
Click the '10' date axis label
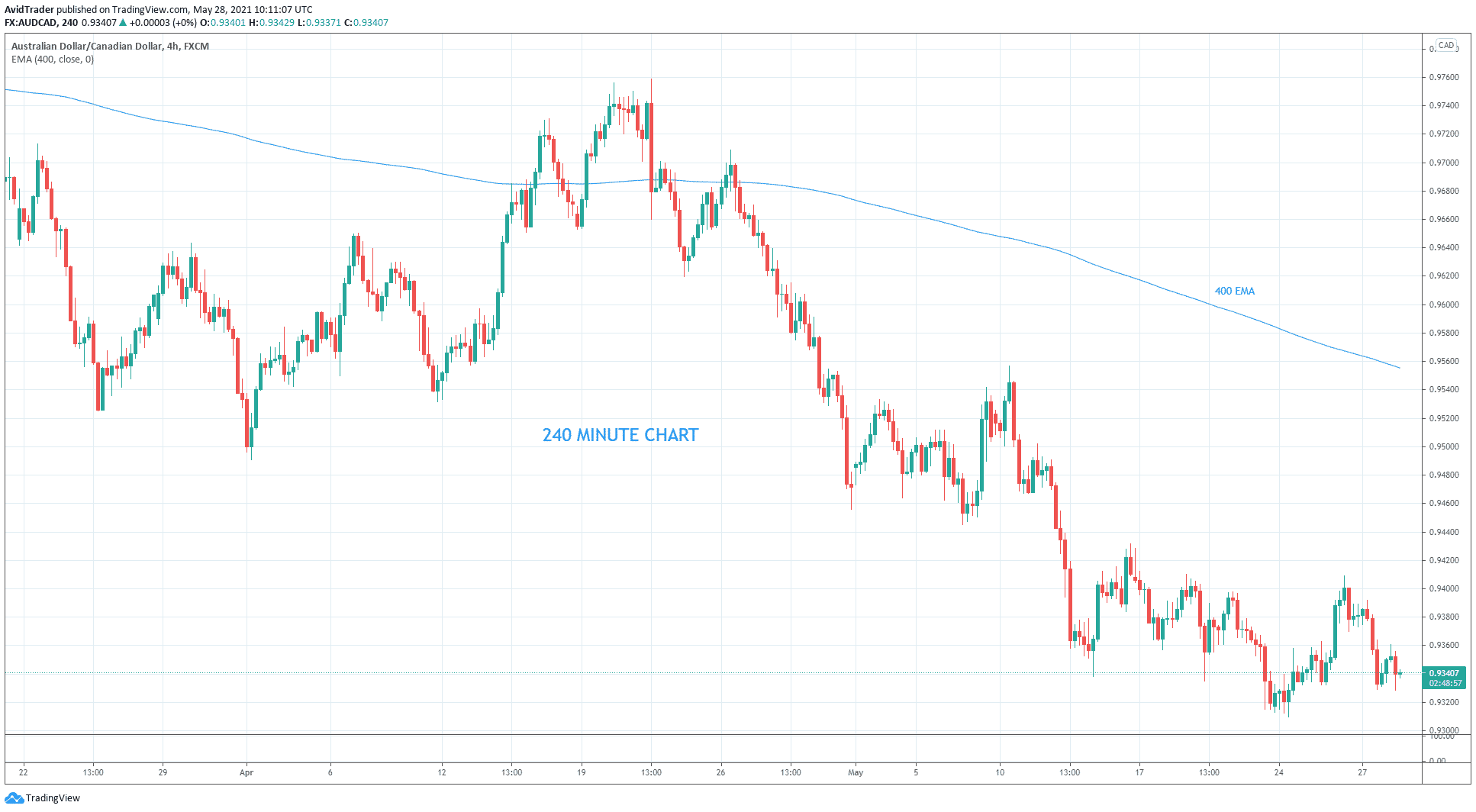coord(1000,772)
